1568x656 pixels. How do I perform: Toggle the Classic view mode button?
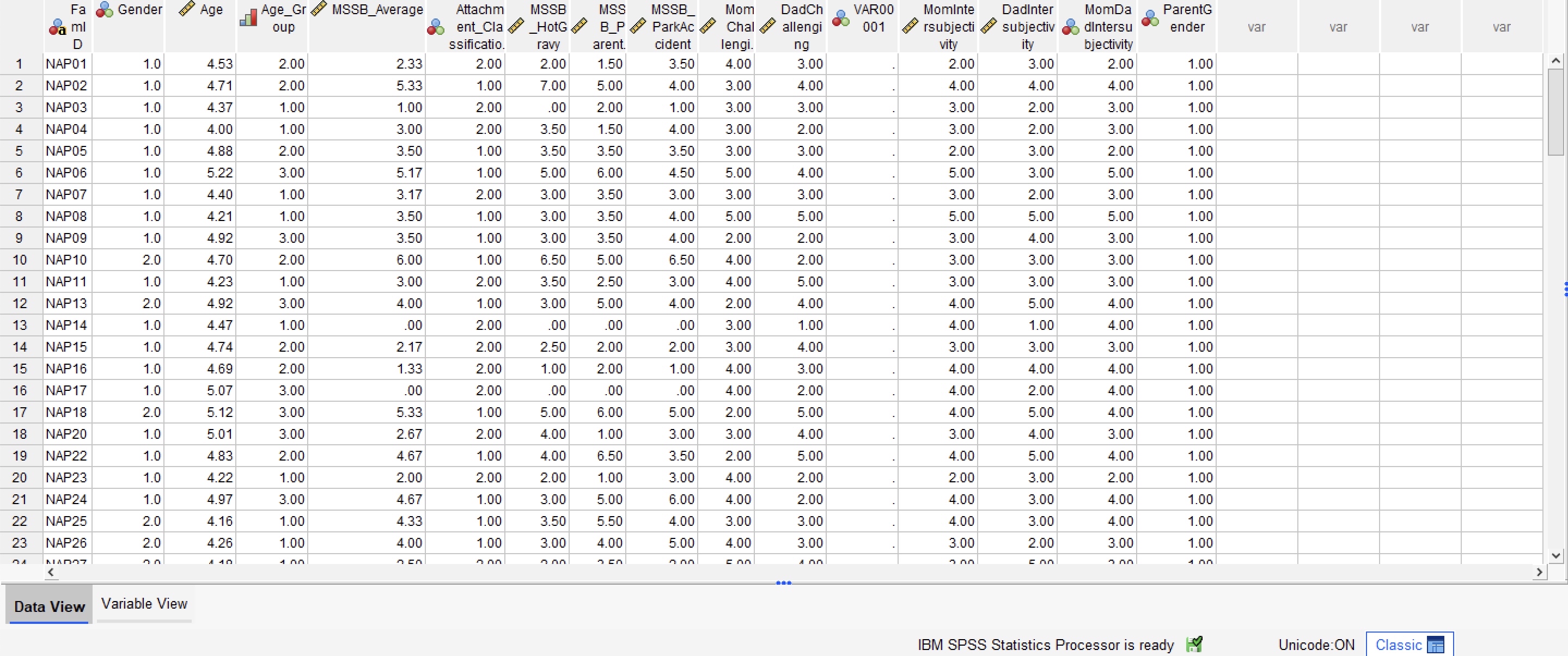pos(1409,645)
